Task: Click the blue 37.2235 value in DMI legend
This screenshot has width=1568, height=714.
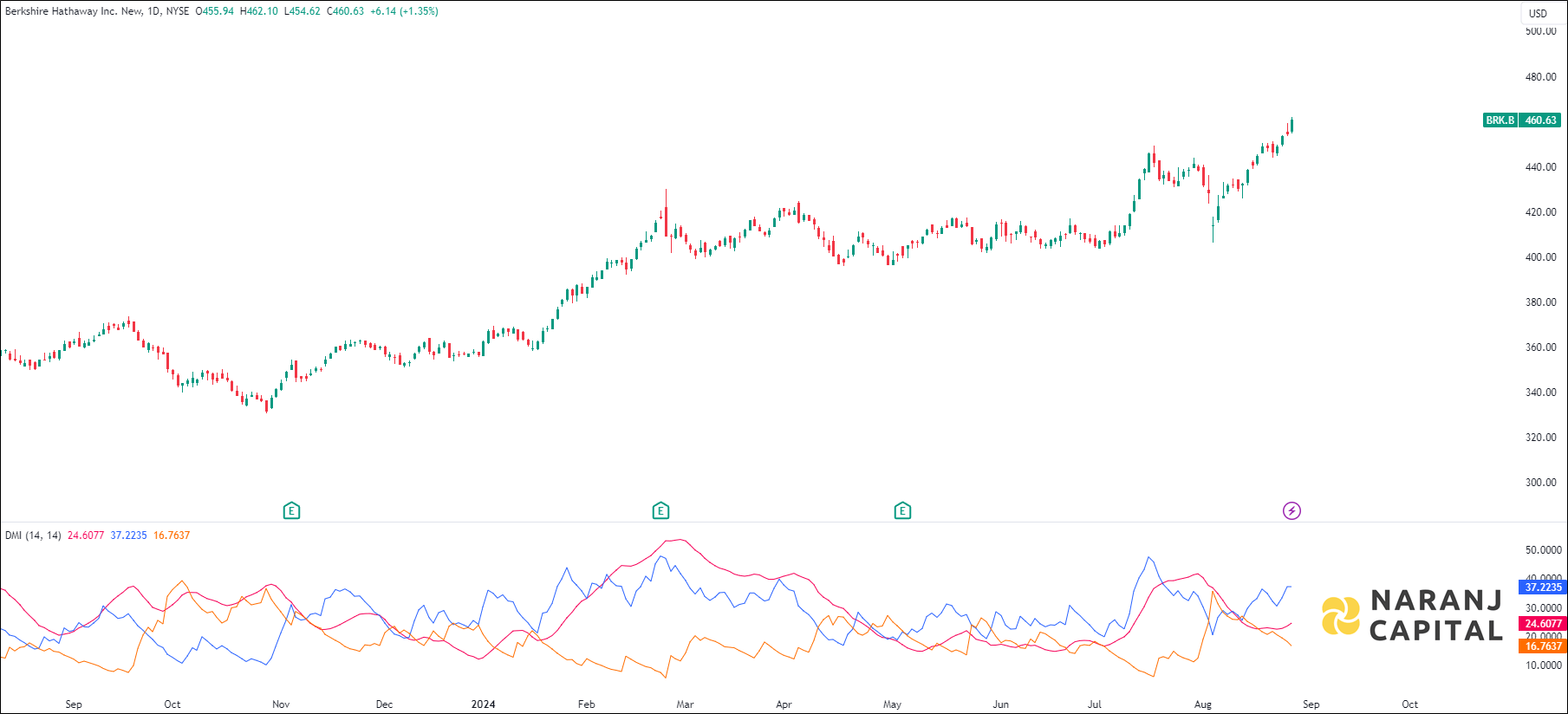Action: coord(128,535)
